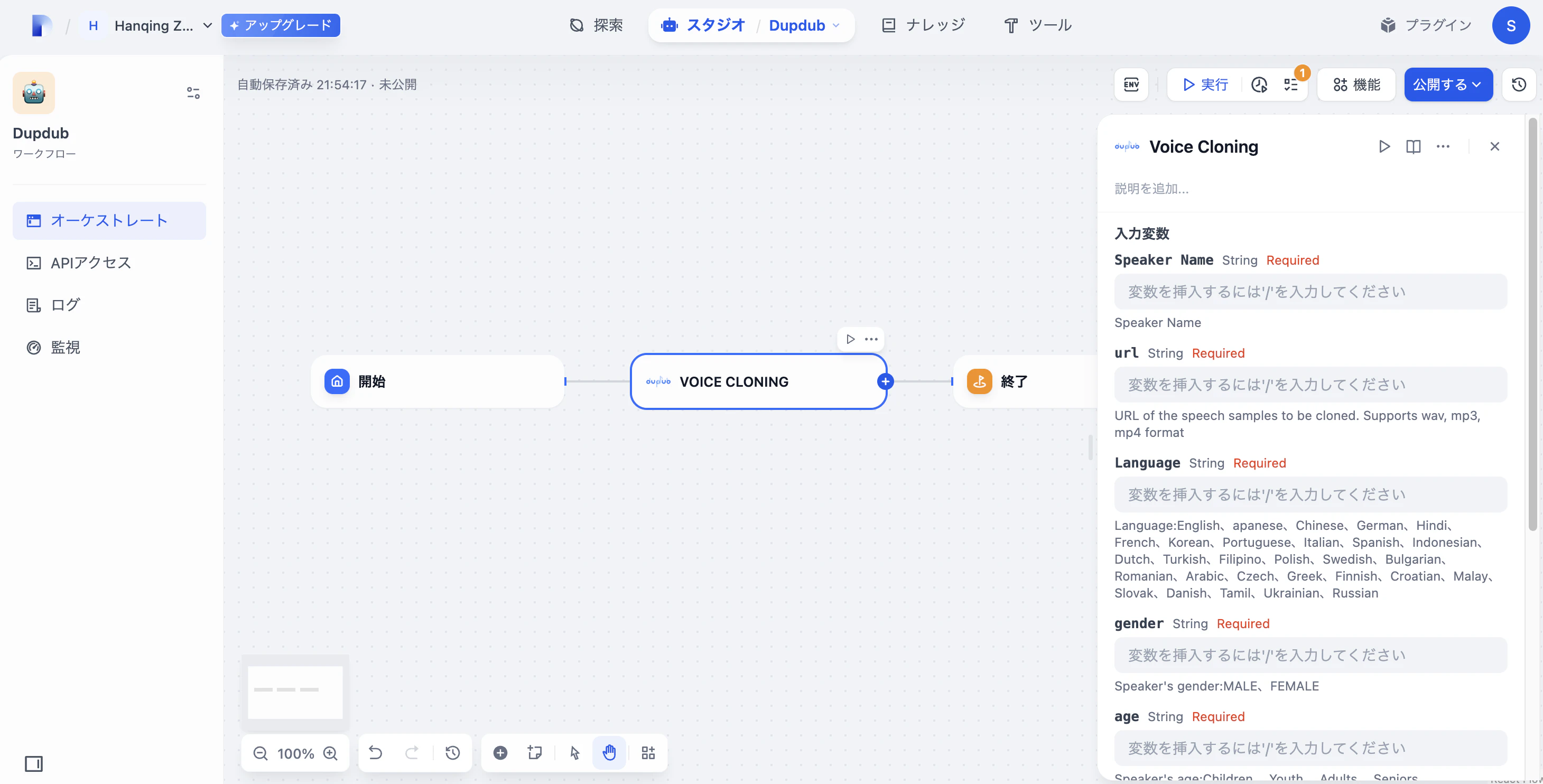1543x784 pixels.
Task: Add a note with the sticky note icon
Action: tap(534, 753)
